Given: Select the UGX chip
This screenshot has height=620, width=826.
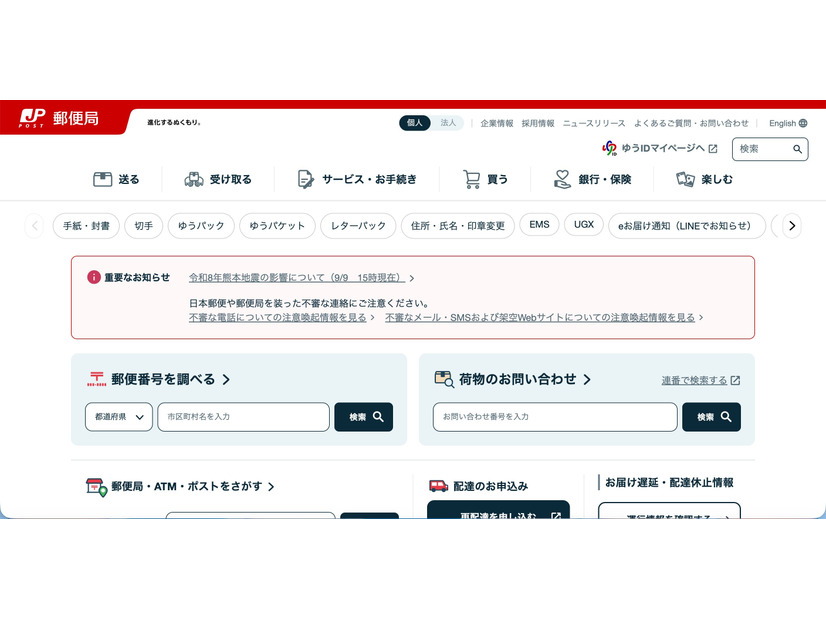Looking at the screenshot, I should click(x=584, y=224).
